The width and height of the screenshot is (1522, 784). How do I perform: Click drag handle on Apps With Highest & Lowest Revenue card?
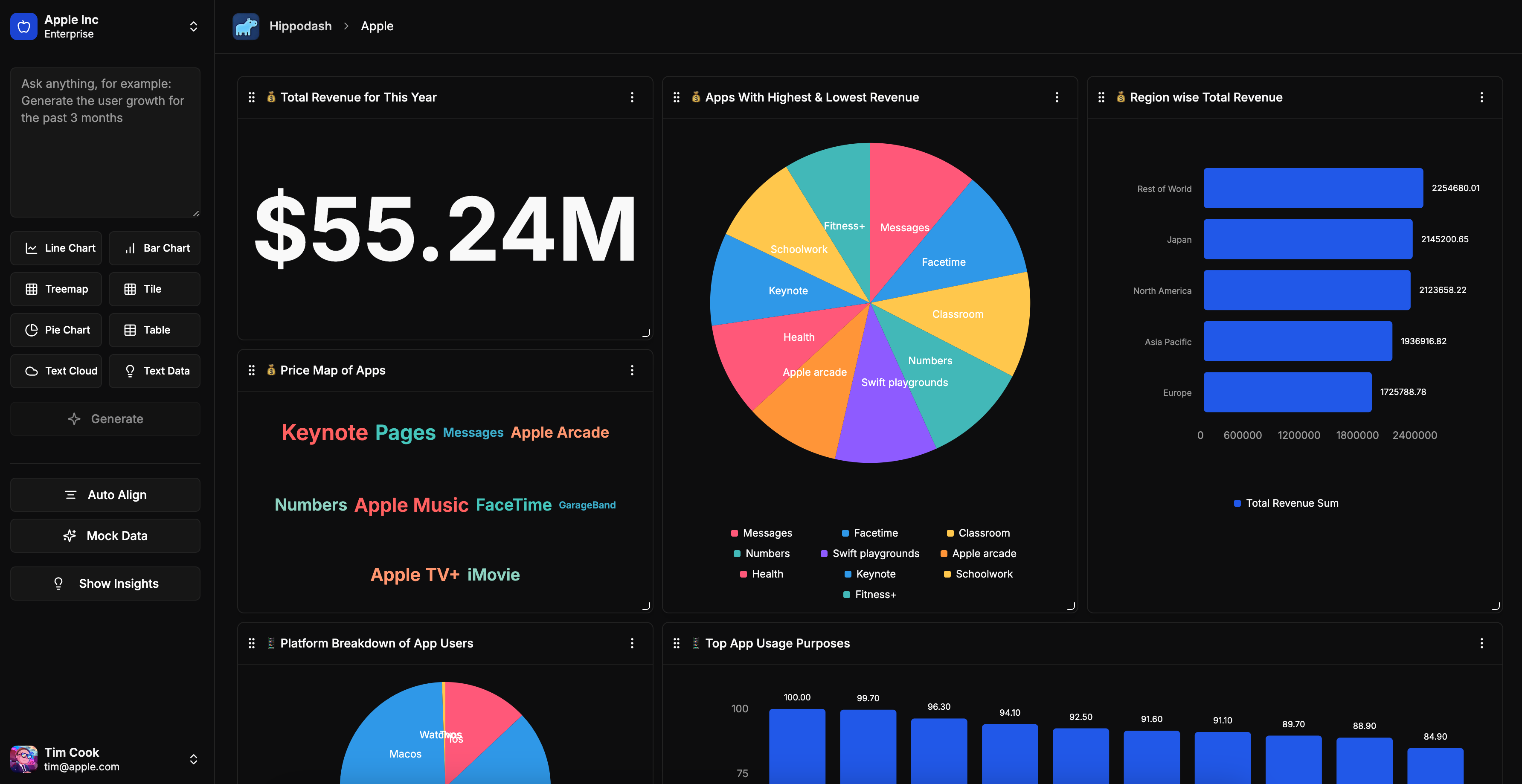[x=677, y=97]
